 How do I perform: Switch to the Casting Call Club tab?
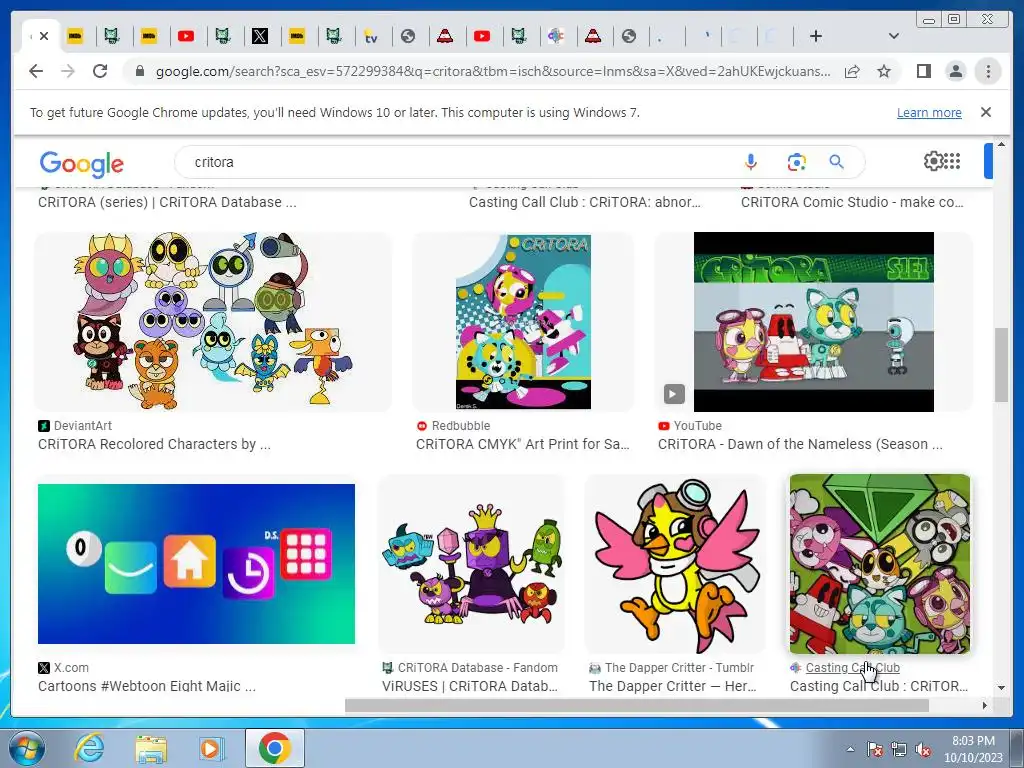tap(556, 36)
